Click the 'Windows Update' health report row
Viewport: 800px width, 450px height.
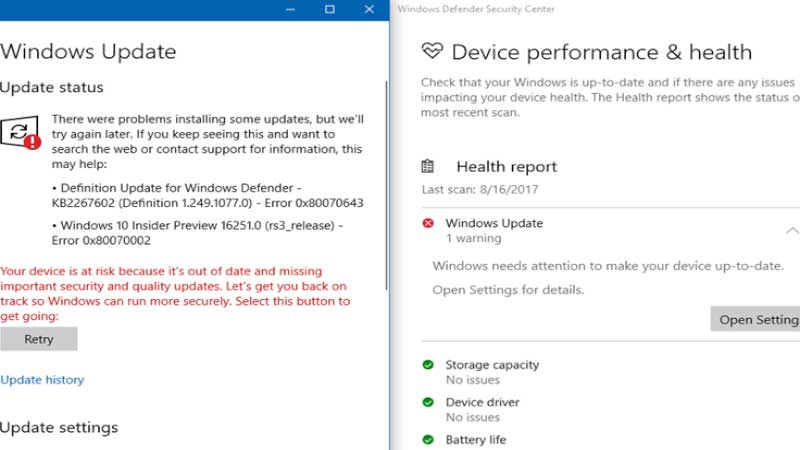point(611,231)
